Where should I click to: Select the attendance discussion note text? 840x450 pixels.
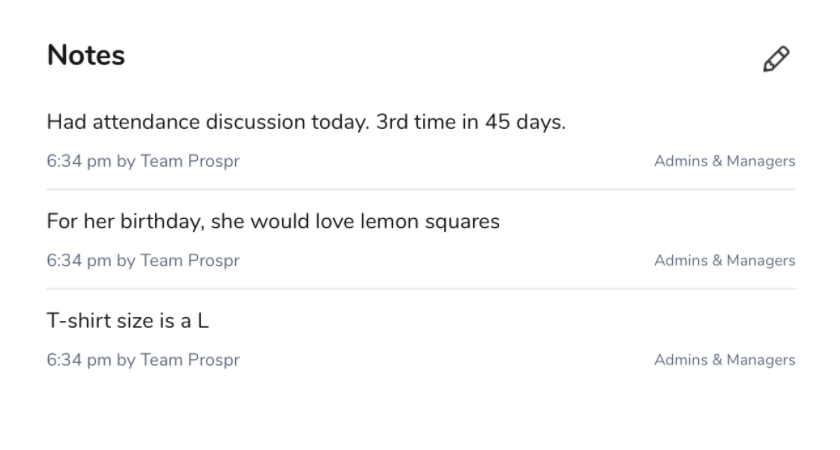point(306,123)
